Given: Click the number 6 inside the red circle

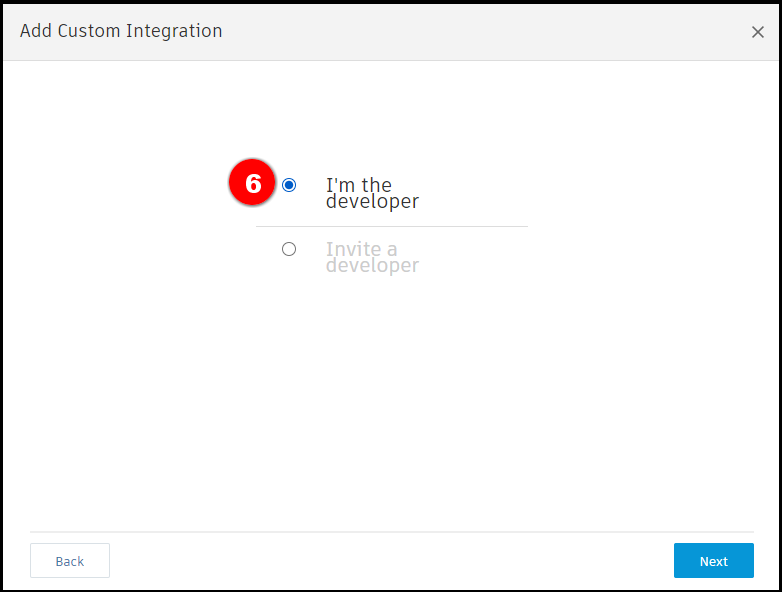Looking at the screenshot, I should (253, 184).
